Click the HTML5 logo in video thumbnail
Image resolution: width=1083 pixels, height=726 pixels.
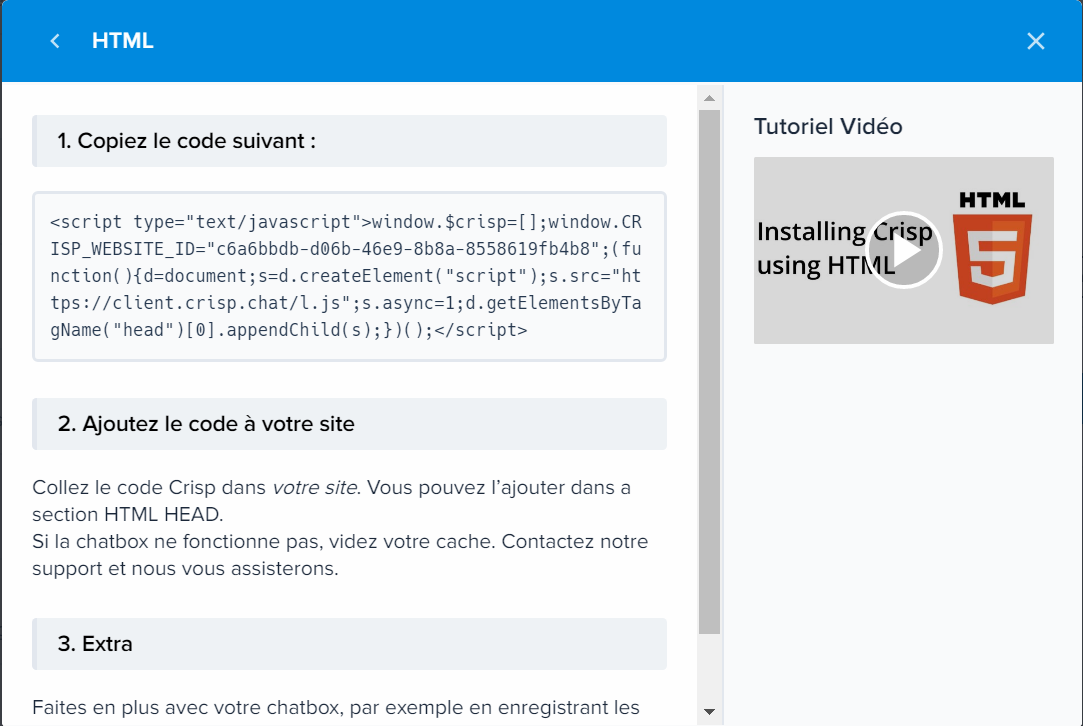(x=993, y=248)
